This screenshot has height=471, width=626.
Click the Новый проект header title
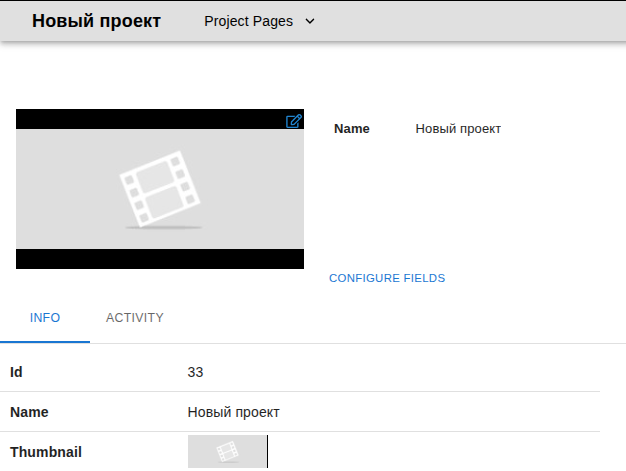(x=96, y=21)
